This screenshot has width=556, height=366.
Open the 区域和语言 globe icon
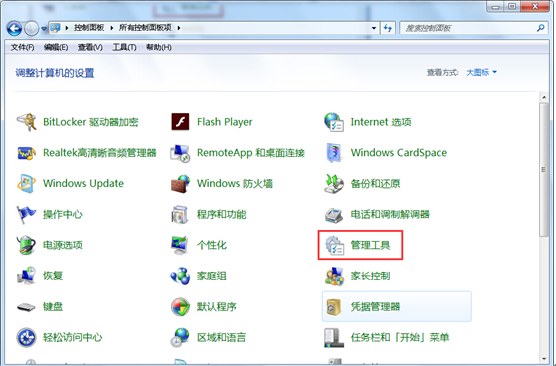click(x=180, y=338)
